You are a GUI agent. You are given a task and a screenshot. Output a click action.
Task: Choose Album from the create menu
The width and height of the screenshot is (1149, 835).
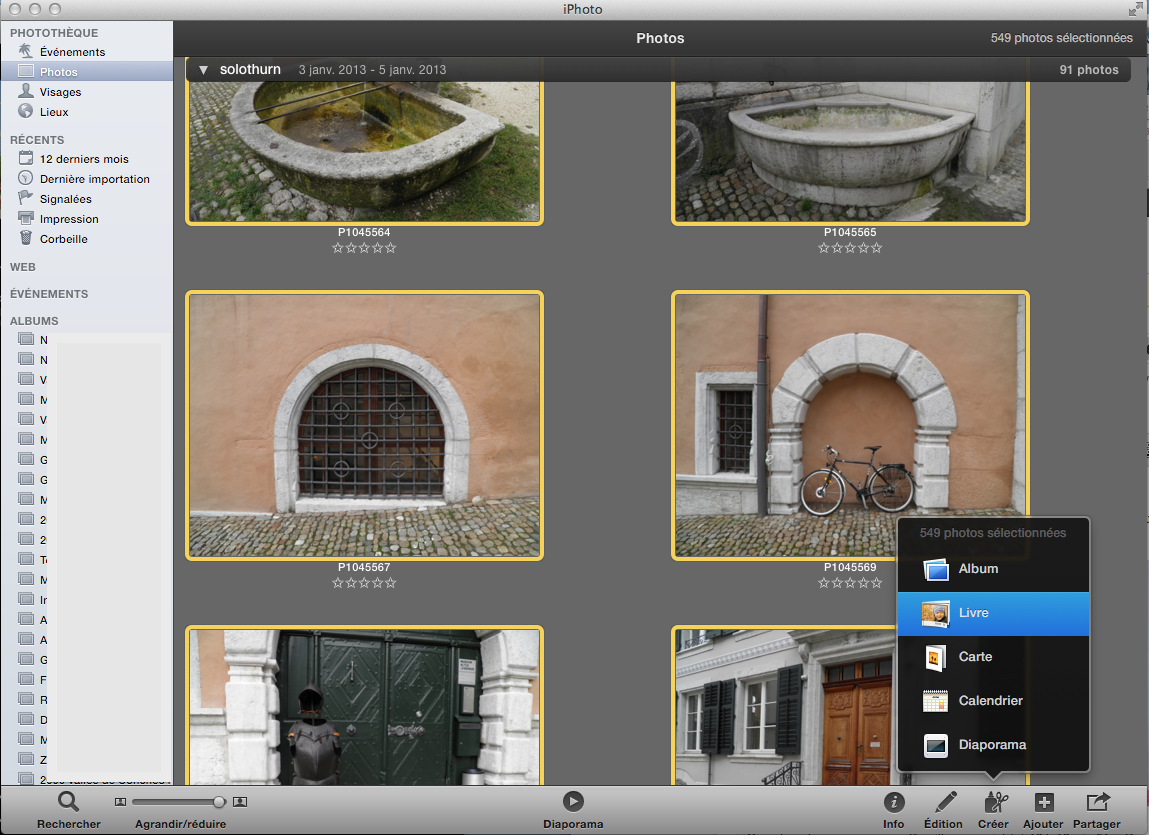point(992,569)
